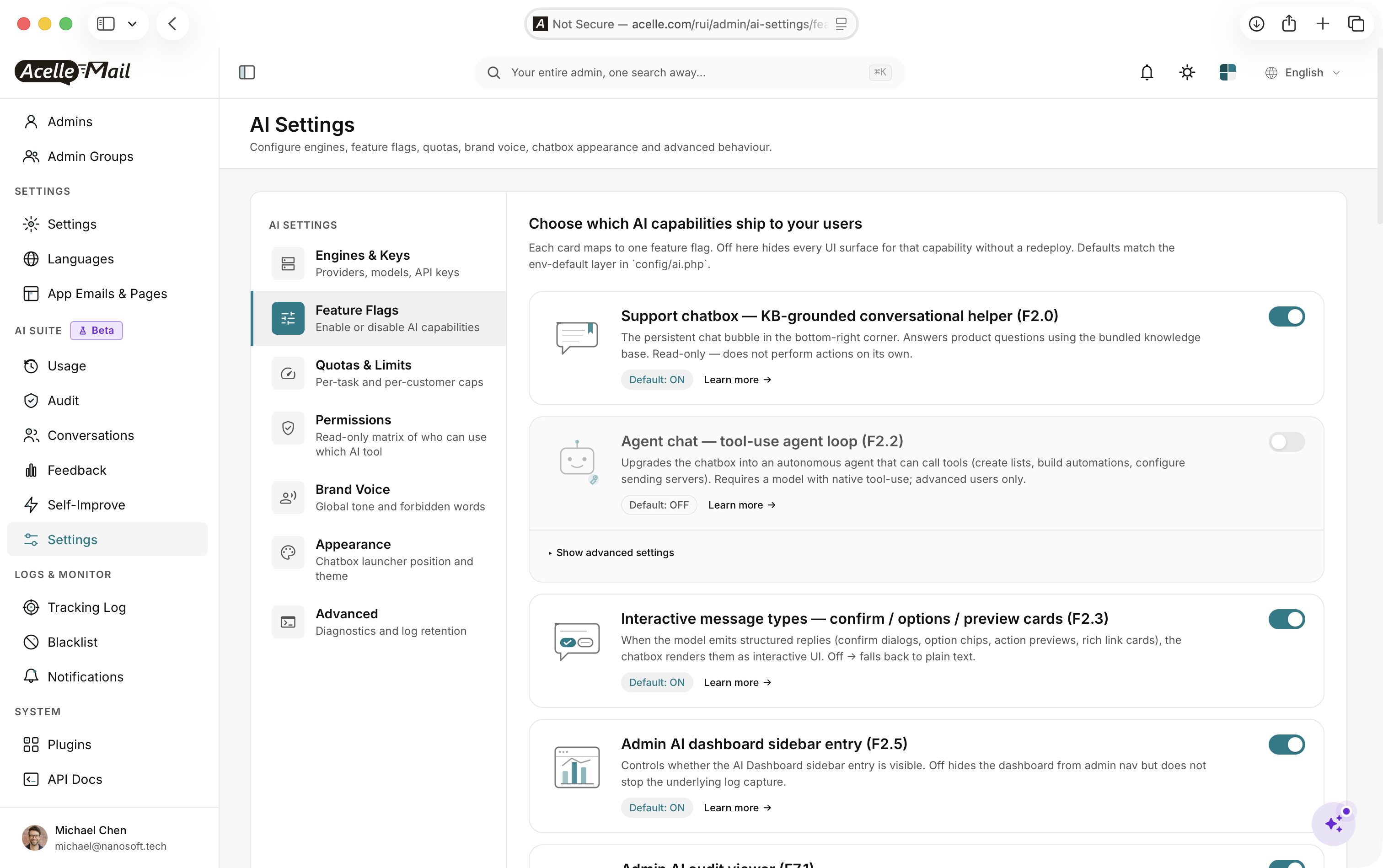Go back in Safari
Screen dimensions: 1383x868
tap(172, 23)
